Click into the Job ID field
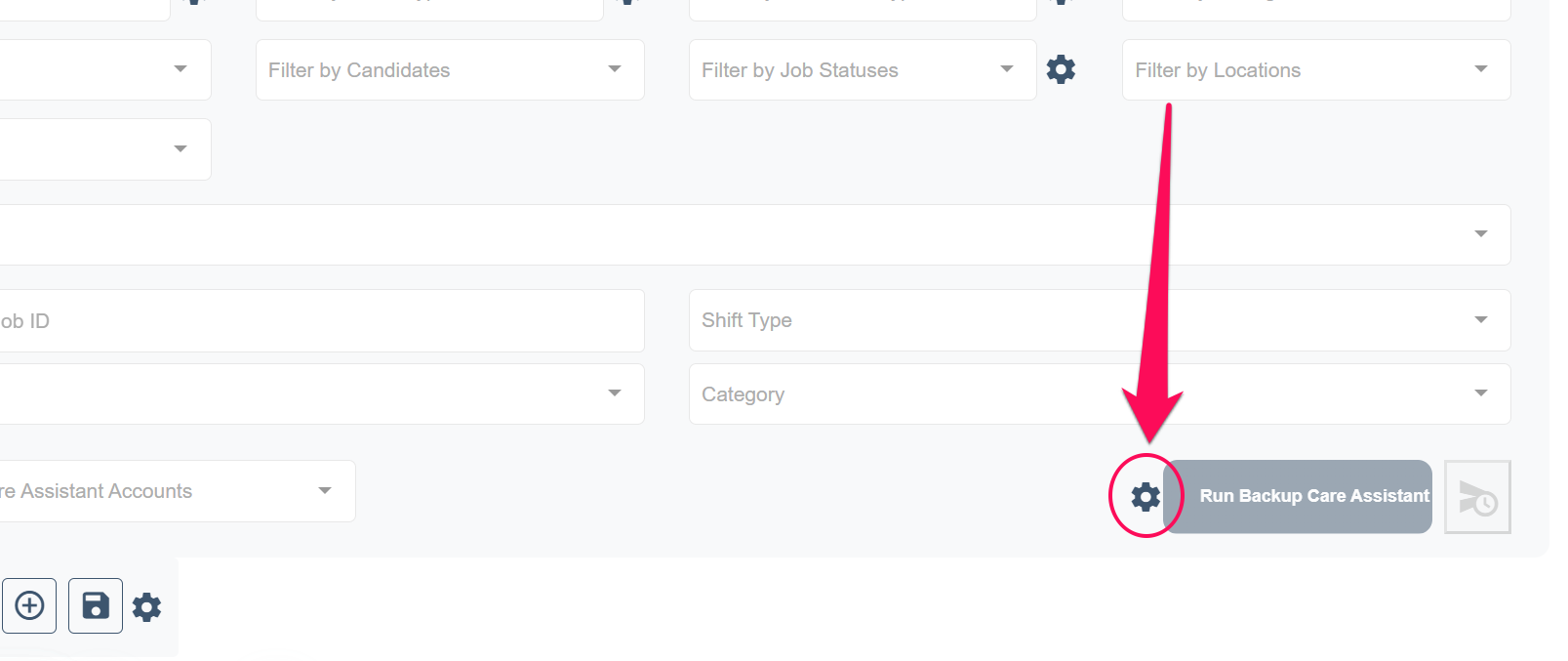The image size is (1568, 661). pos(322,320)
